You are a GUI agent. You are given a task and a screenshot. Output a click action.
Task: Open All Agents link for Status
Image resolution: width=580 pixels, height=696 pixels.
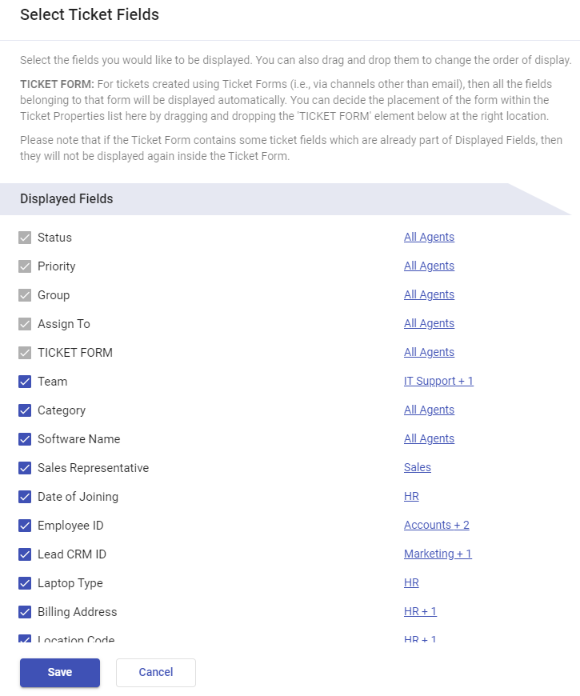[x=429, y=237]
